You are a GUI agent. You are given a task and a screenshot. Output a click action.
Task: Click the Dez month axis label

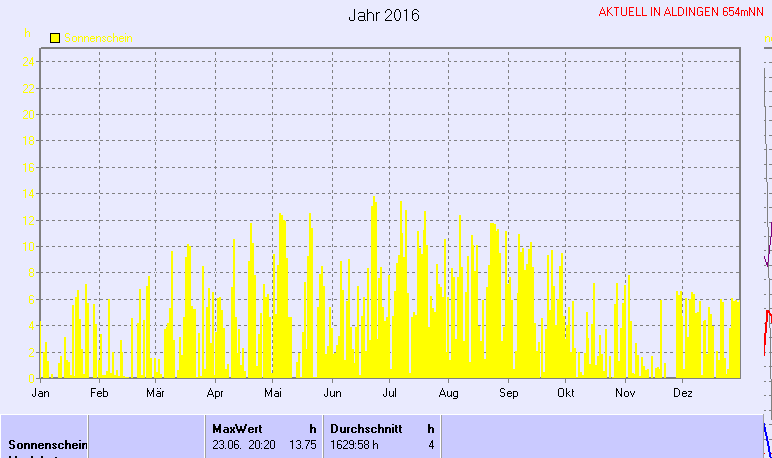[684, 394]
